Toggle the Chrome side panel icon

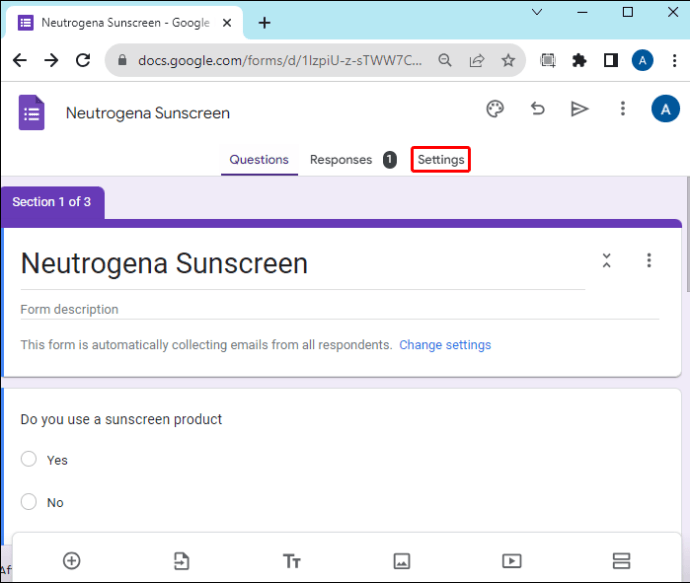click(x=611, y=60)
